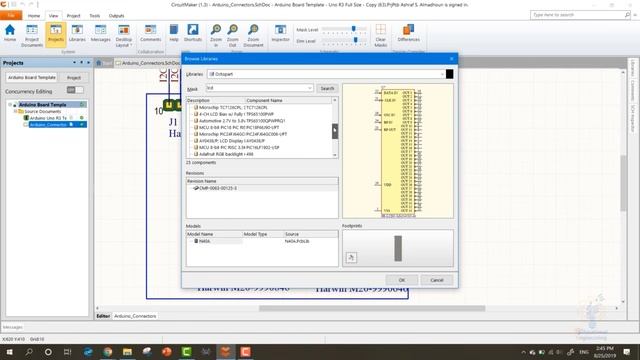Open the File menu

[11, 16]
